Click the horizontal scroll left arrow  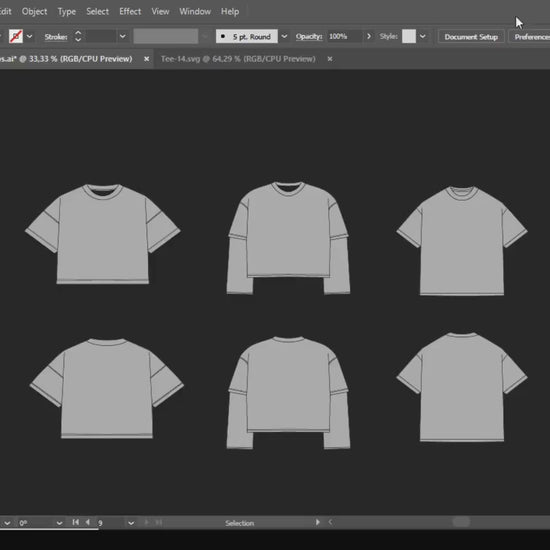330,522
